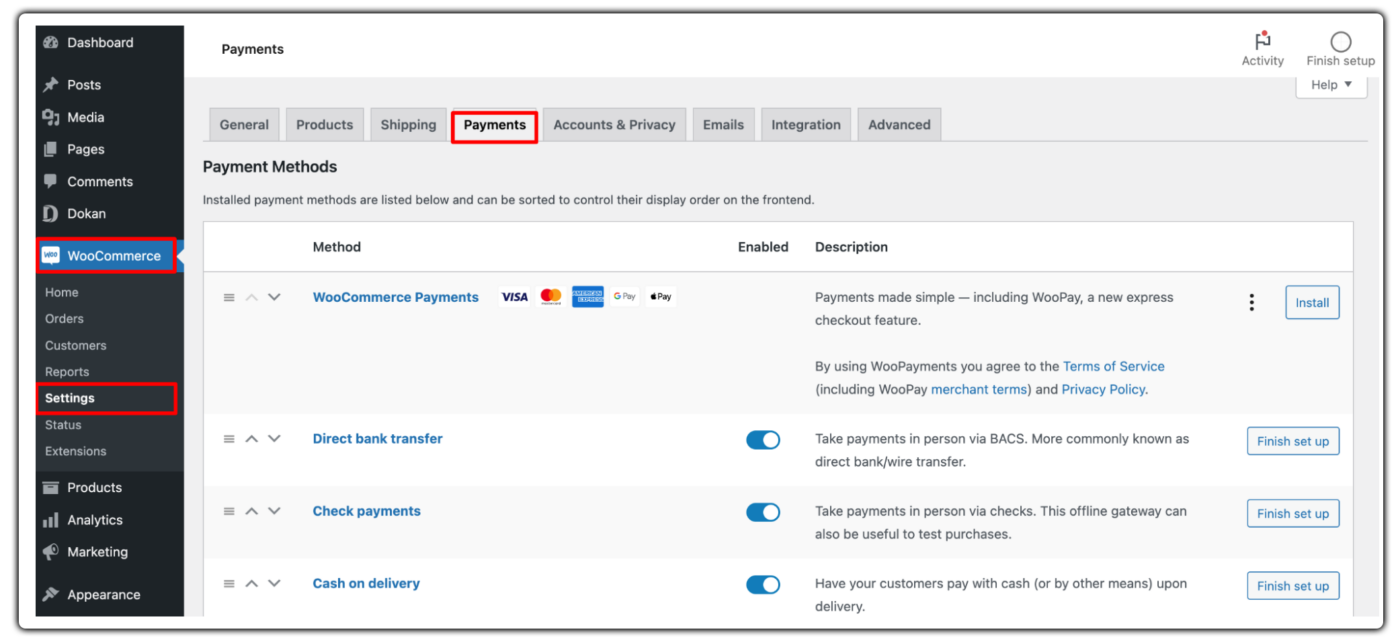The width and height of the screenshot is (1400, 640).
Task: Select the WooCommerce icon in sidebar
Action: click(x=50, y=255)
